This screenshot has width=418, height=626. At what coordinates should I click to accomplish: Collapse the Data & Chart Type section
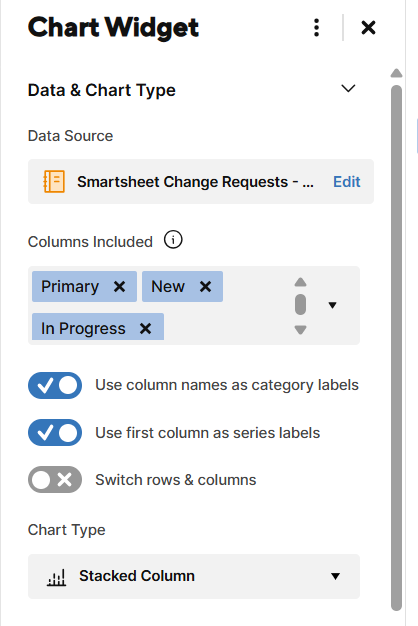(348, 89)
